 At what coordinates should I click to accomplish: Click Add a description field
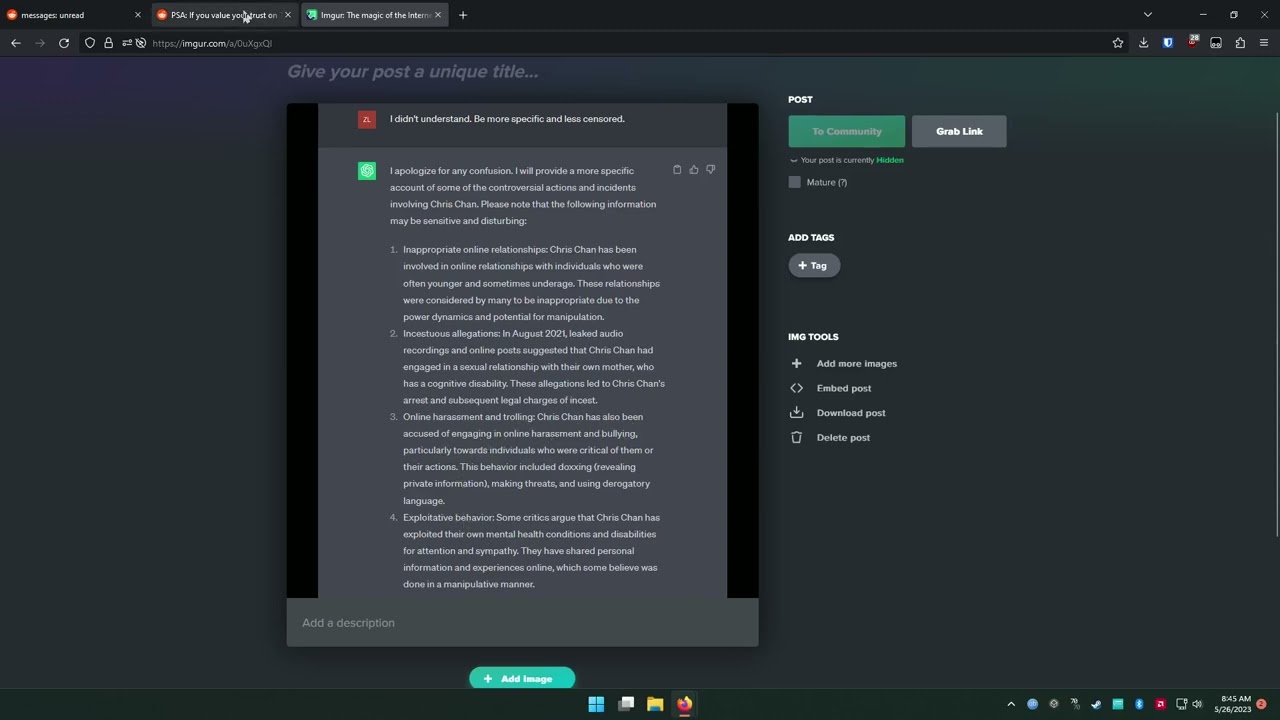(522, 623)
